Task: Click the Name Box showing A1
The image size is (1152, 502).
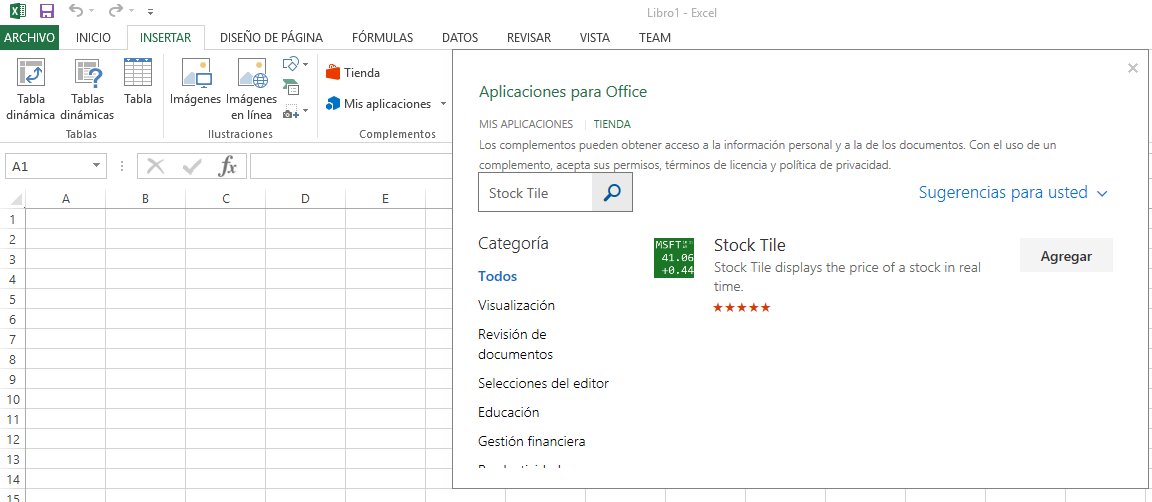Action: pos(48,166)
